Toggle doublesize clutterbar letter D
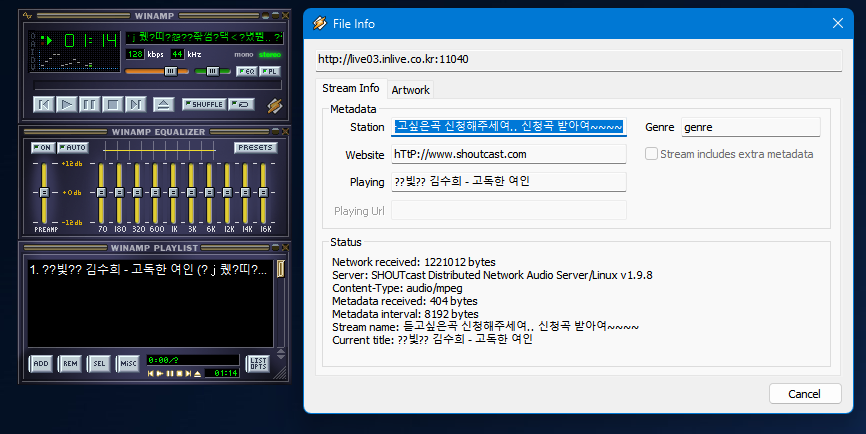The height and width of the screenshot is (434, 866). [x=33, y=59]
